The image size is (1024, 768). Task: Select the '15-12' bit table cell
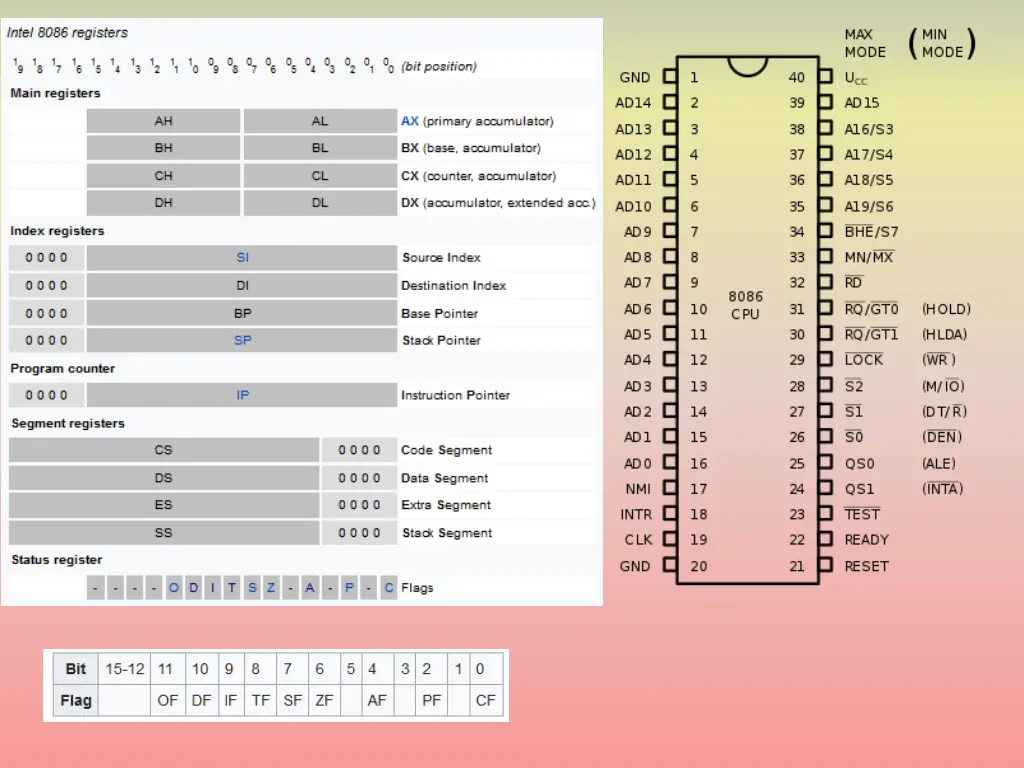(125, 669)
